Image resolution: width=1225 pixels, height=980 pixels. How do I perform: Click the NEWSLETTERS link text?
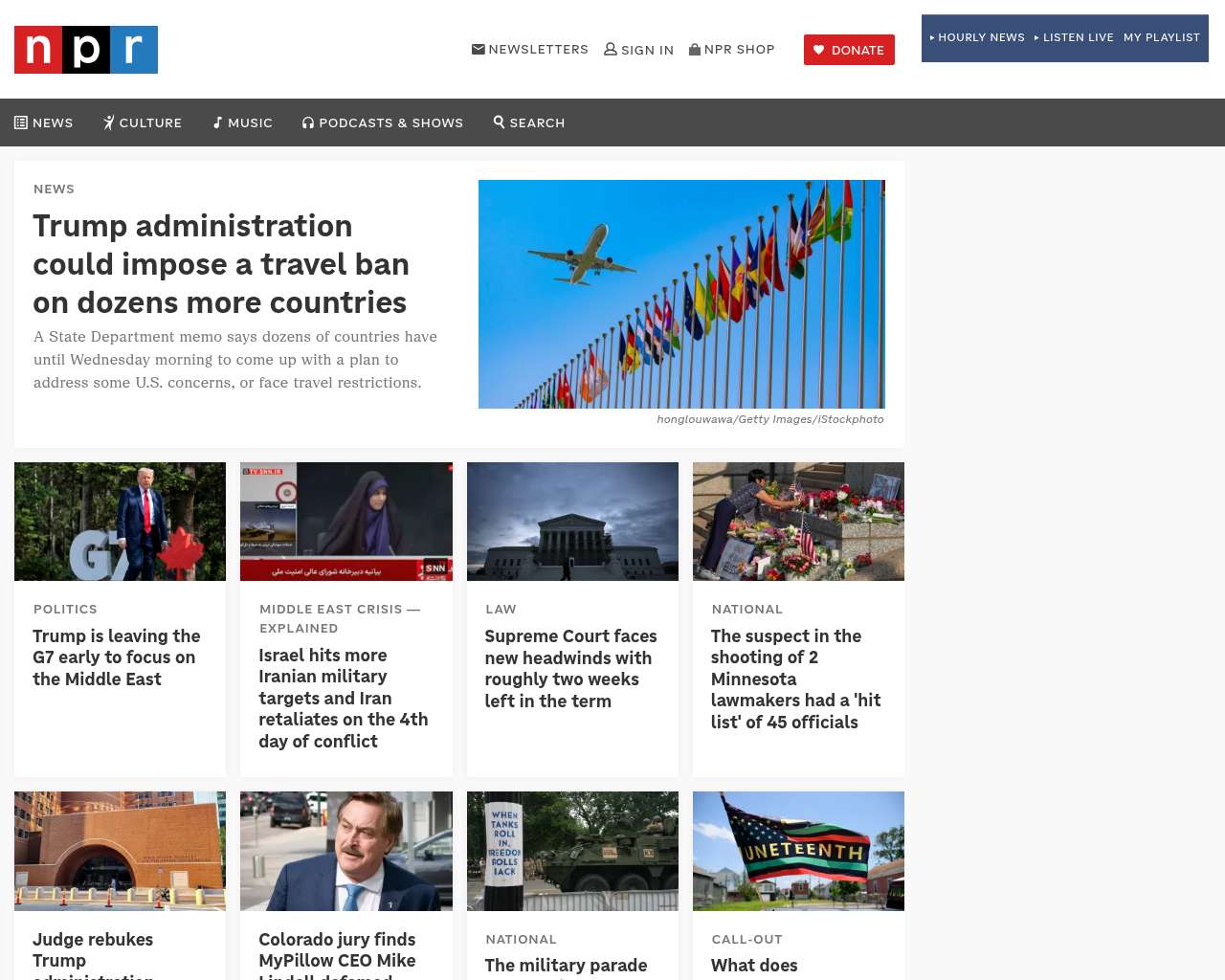pos(538,49)
